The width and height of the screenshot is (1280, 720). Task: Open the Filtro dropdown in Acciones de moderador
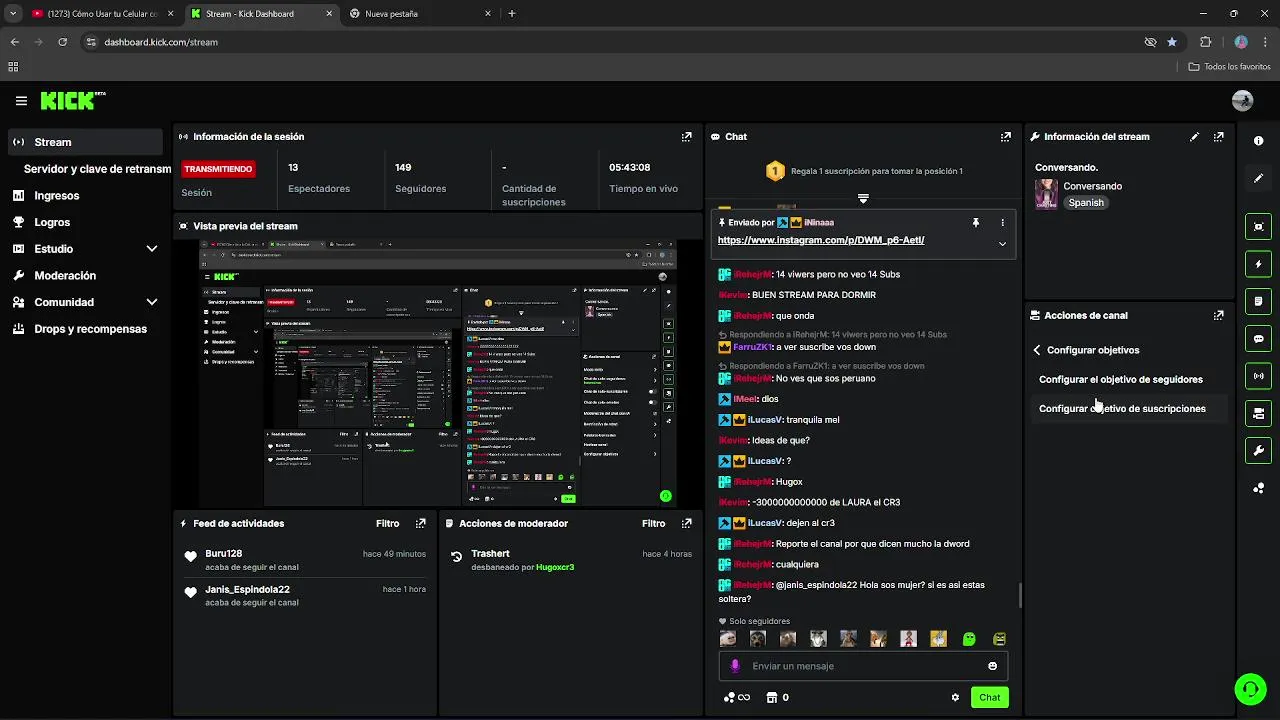coord(654,523)
